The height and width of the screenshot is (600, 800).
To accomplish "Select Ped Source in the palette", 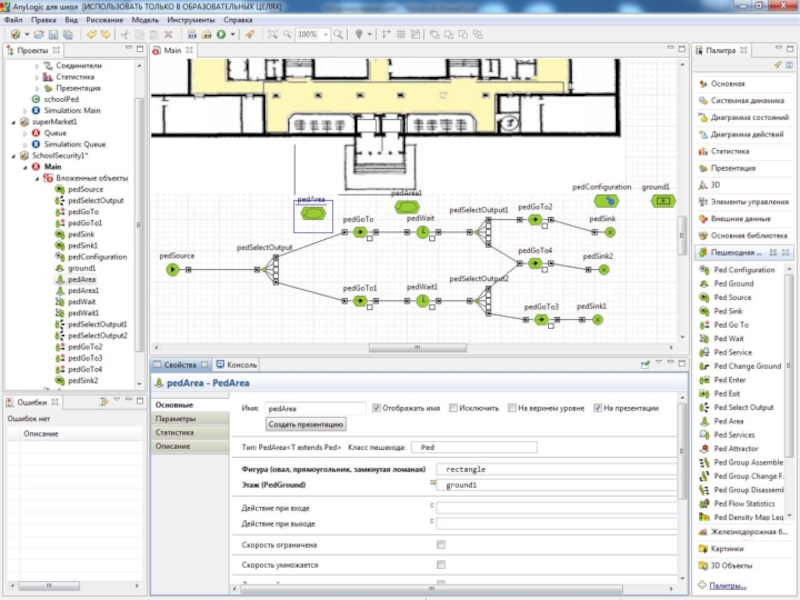I will click(732, 297).
